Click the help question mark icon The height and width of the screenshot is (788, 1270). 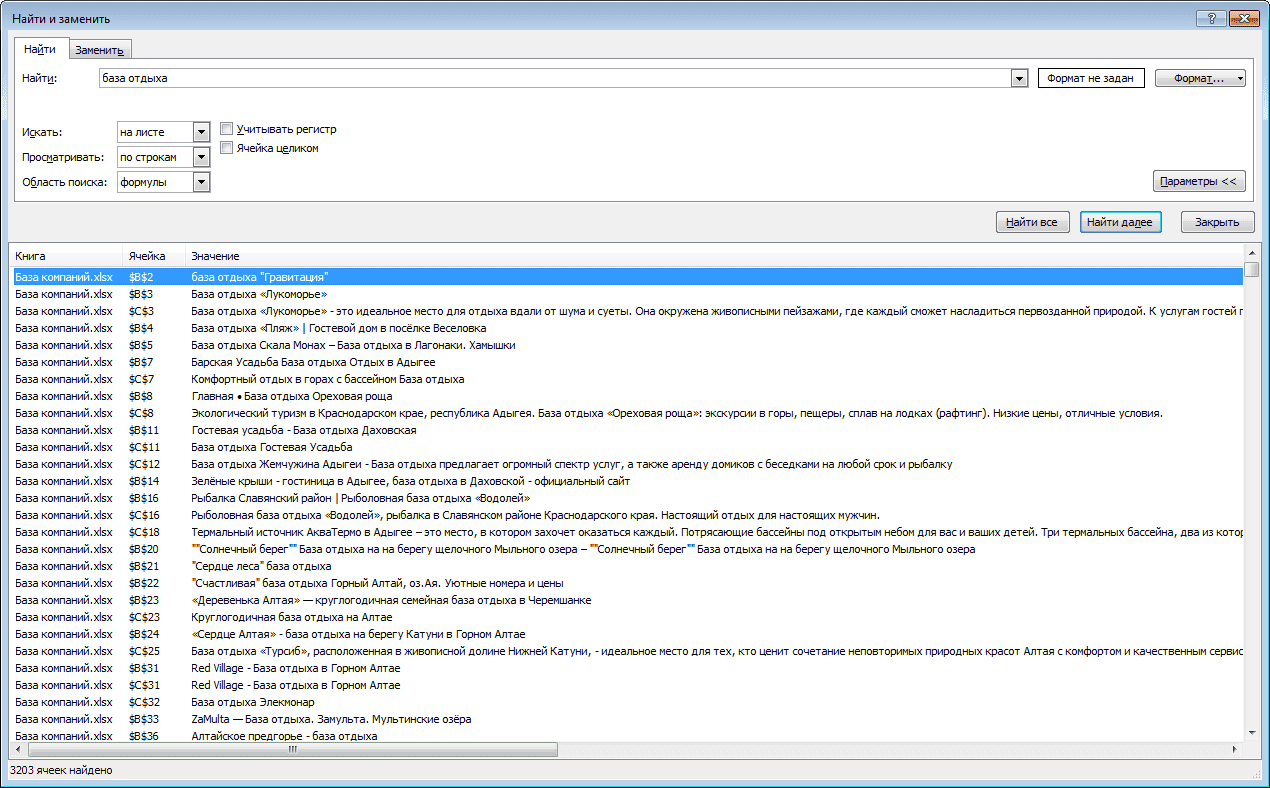(x=1212, y=17)
